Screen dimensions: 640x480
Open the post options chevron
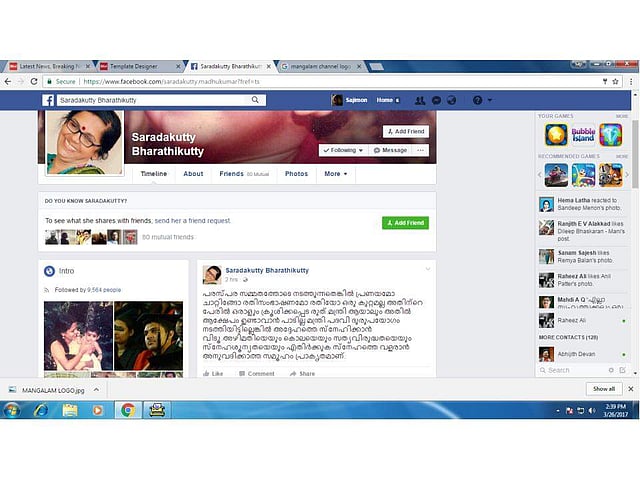click(x=427, y=270)
